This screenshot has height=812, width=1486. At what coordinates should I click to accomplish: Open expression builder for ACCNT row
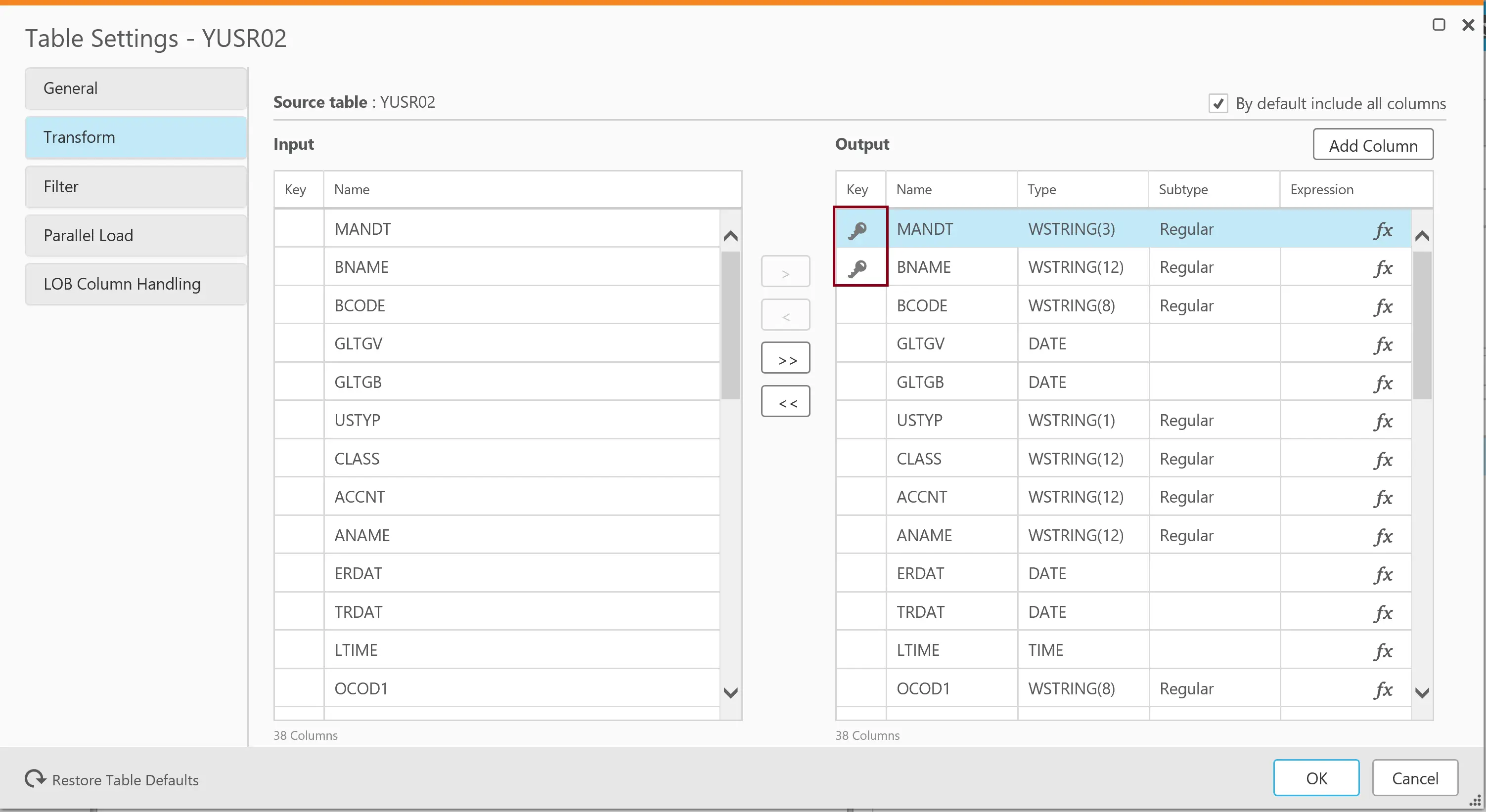click(x=1383, y=498)
